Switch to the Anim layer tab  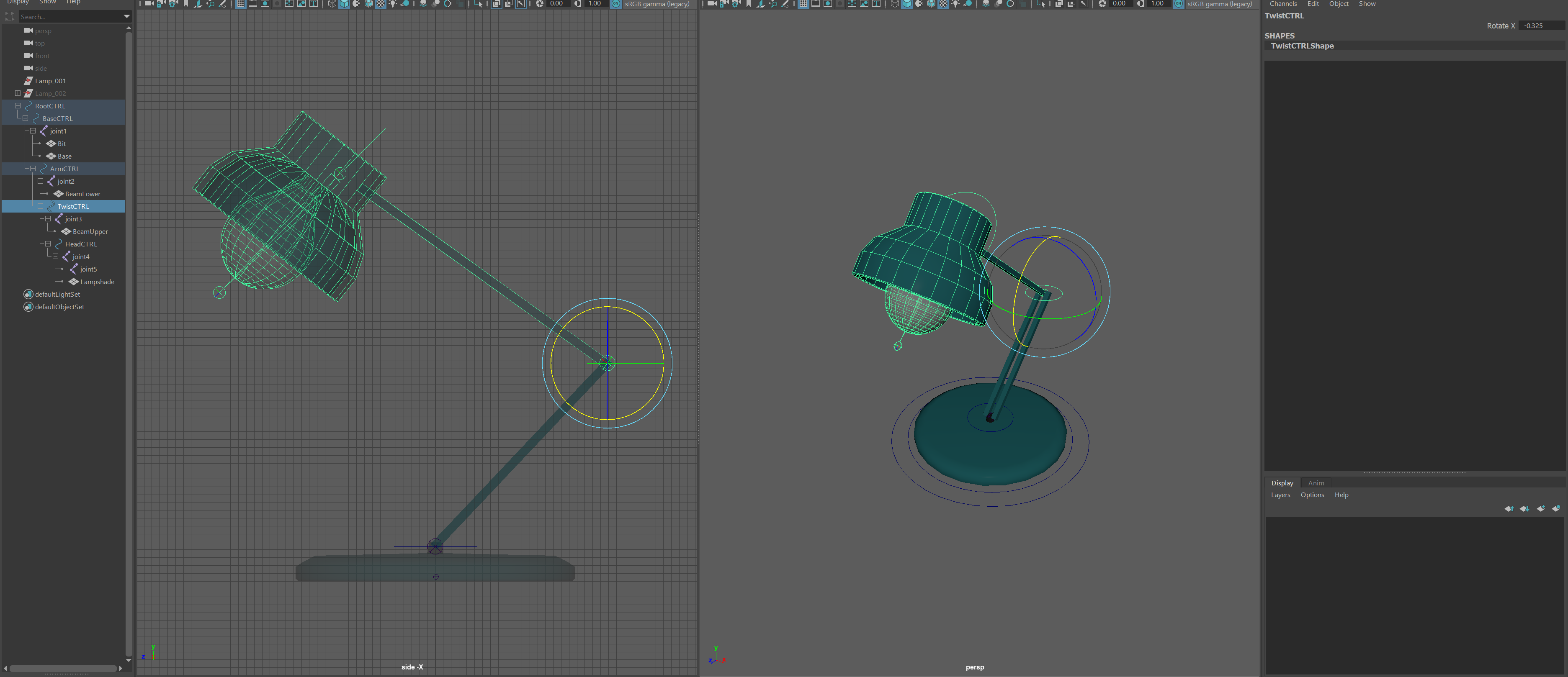pos(1316,483)
